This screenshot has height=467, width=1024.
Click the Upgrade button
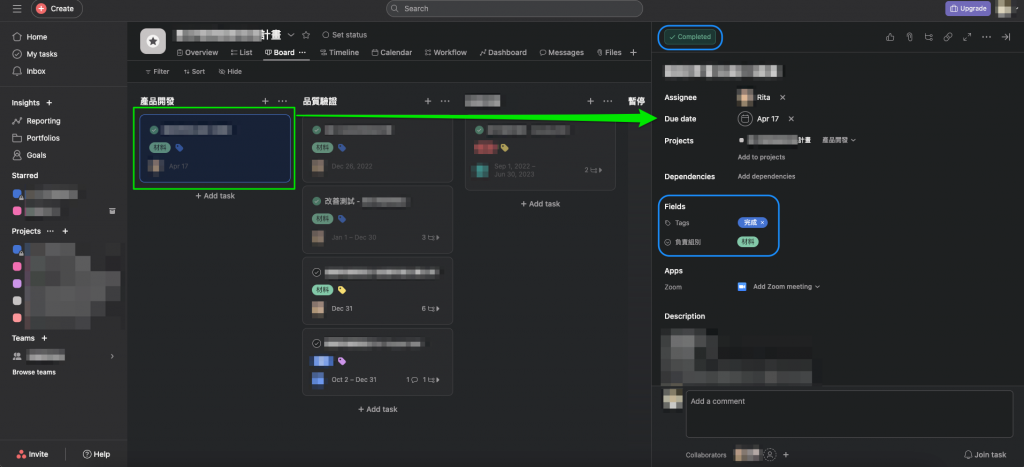point(967,8)
